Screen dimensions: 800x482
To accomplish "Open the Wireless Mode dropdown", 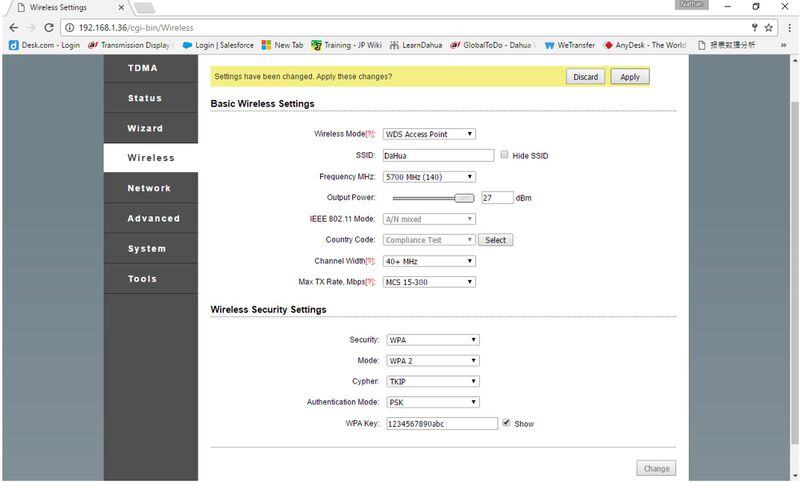I will (x=429, y=134).
